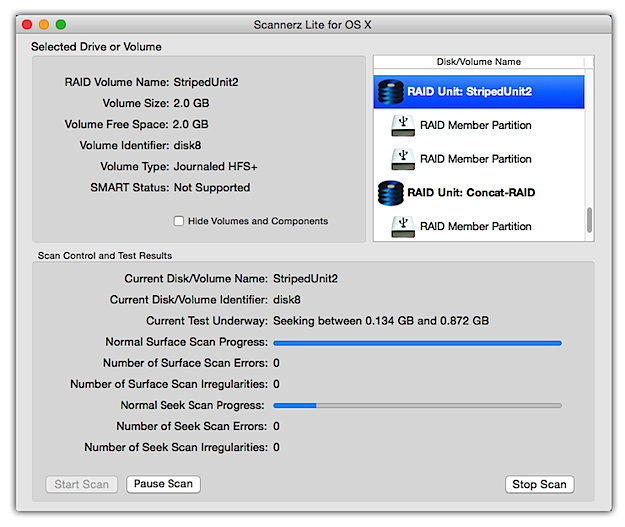
Task: Select the RAID Unit StripedUnit2 disk stack icon
Action: pyautogui.click(x=391, y=92)
